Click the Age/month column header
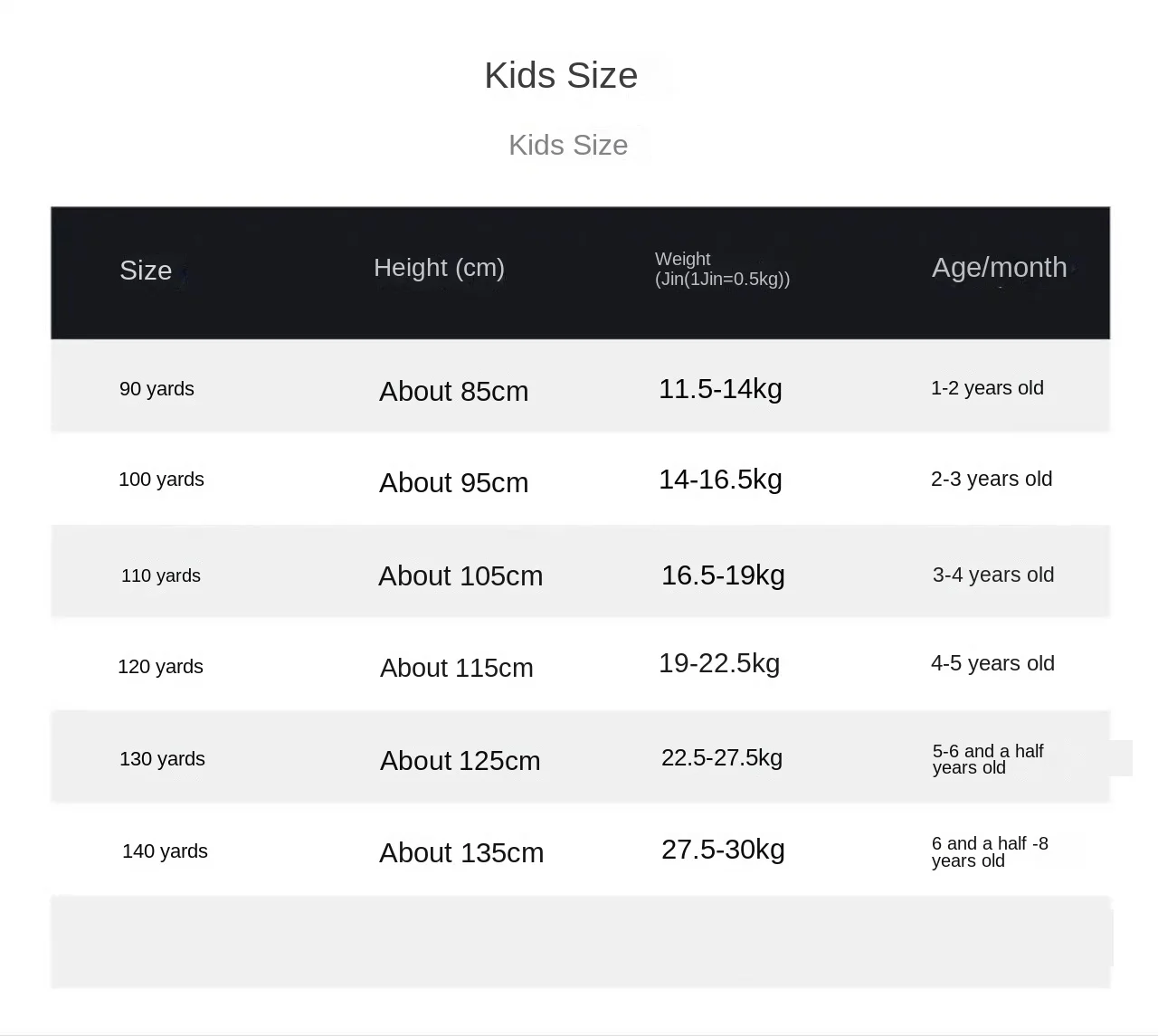This screenshot has width=1158, height=1036. pos(999,268)
